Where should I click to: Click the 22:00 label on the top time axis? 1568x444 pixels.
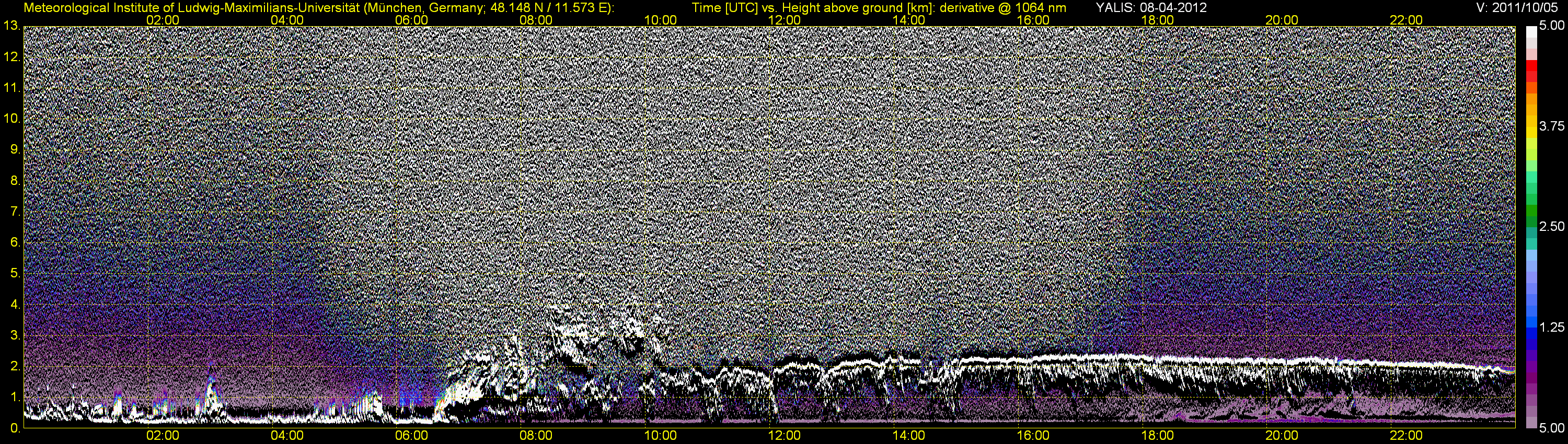point(1406,20)
